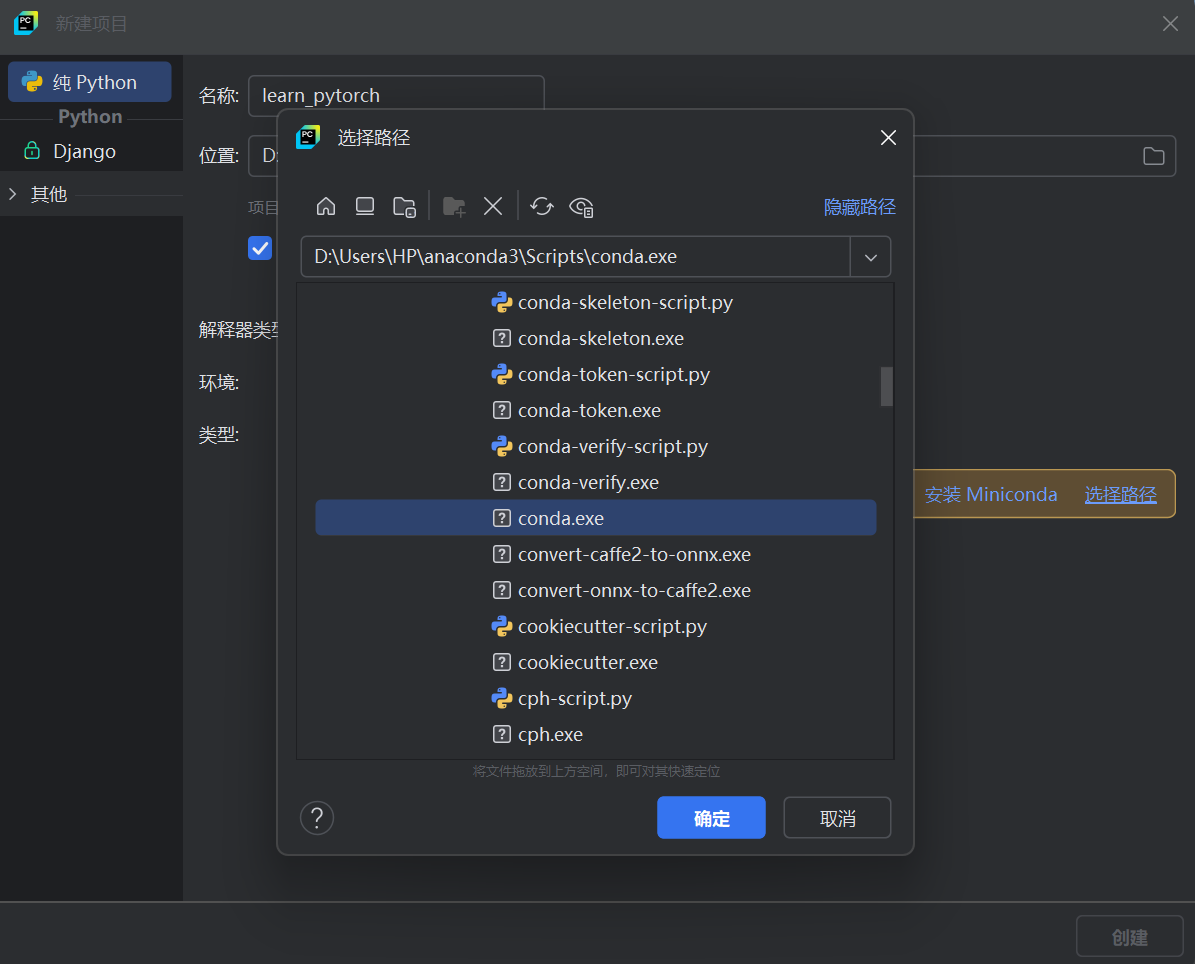Close the 选择路径 dialog
The height and width of the screenshot is (964, 1195).
coord(888,137)
